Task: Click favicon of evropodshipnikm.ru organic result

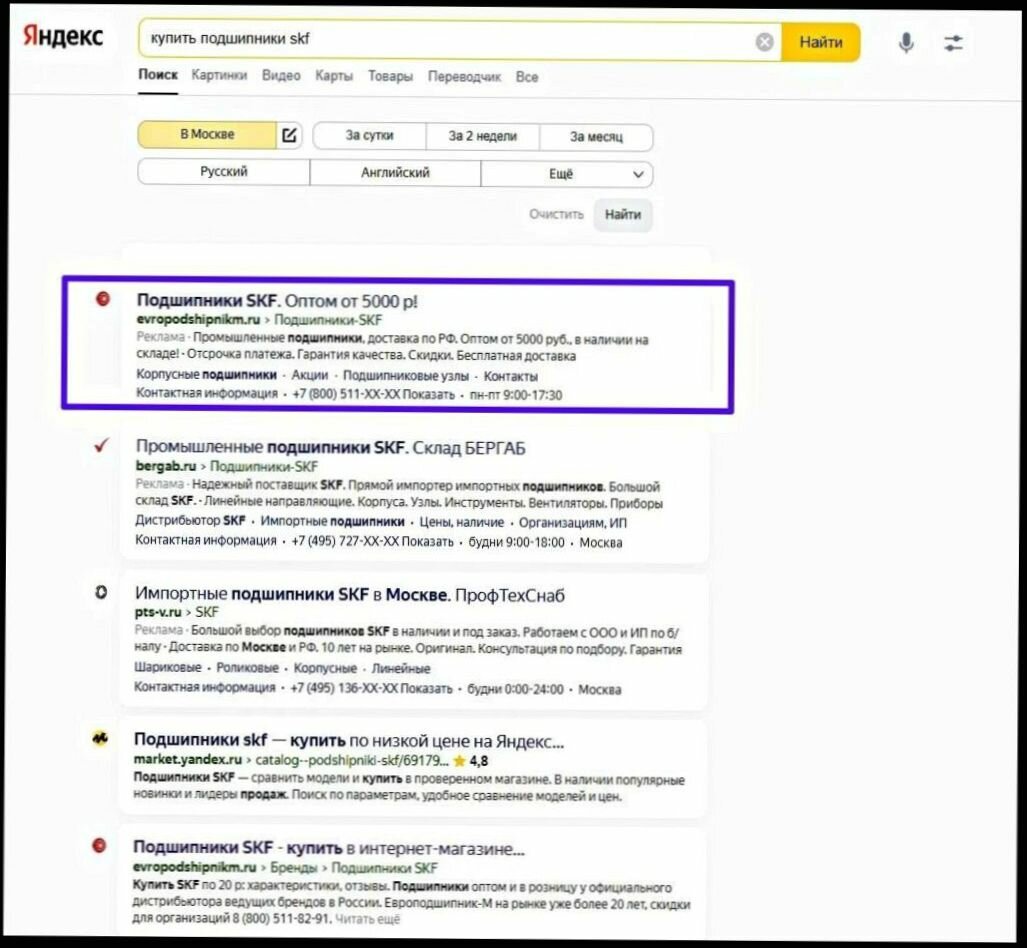Action: point(99,845)
